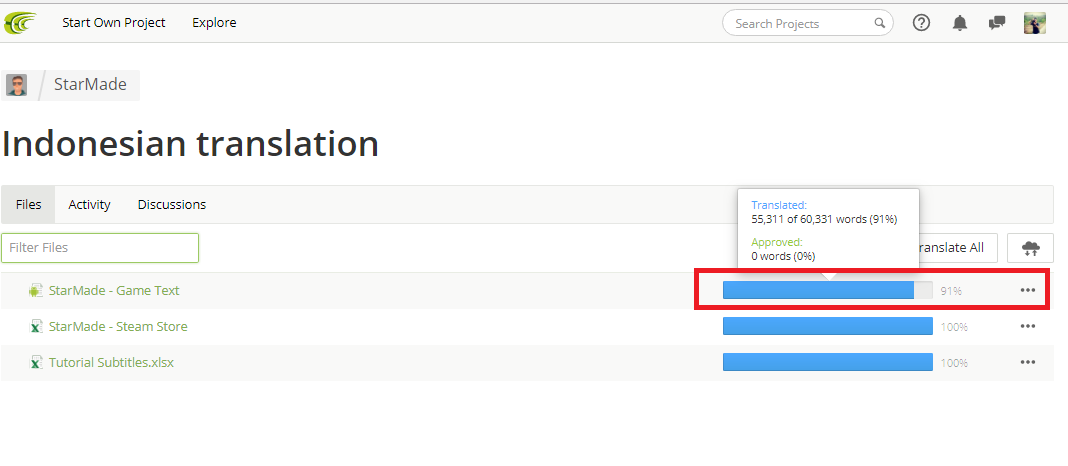Open the Explore menu item
Screen dimensions: 1068x466
click(x=214, y=23)
